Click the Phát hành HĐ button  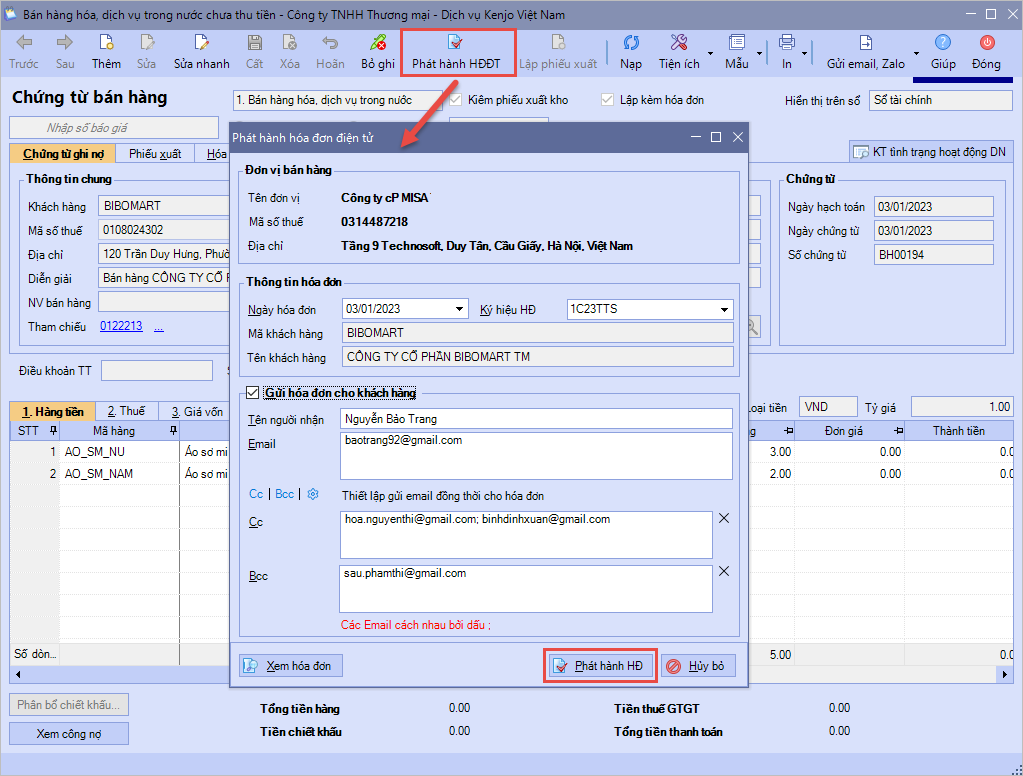[600, 665]
